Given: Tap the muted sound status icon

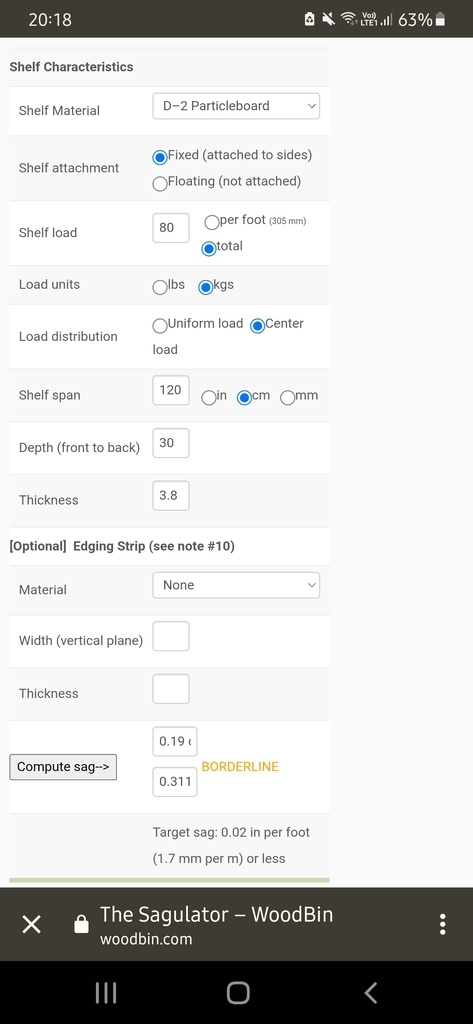Looking at the screenshot, I should point(329,20).
